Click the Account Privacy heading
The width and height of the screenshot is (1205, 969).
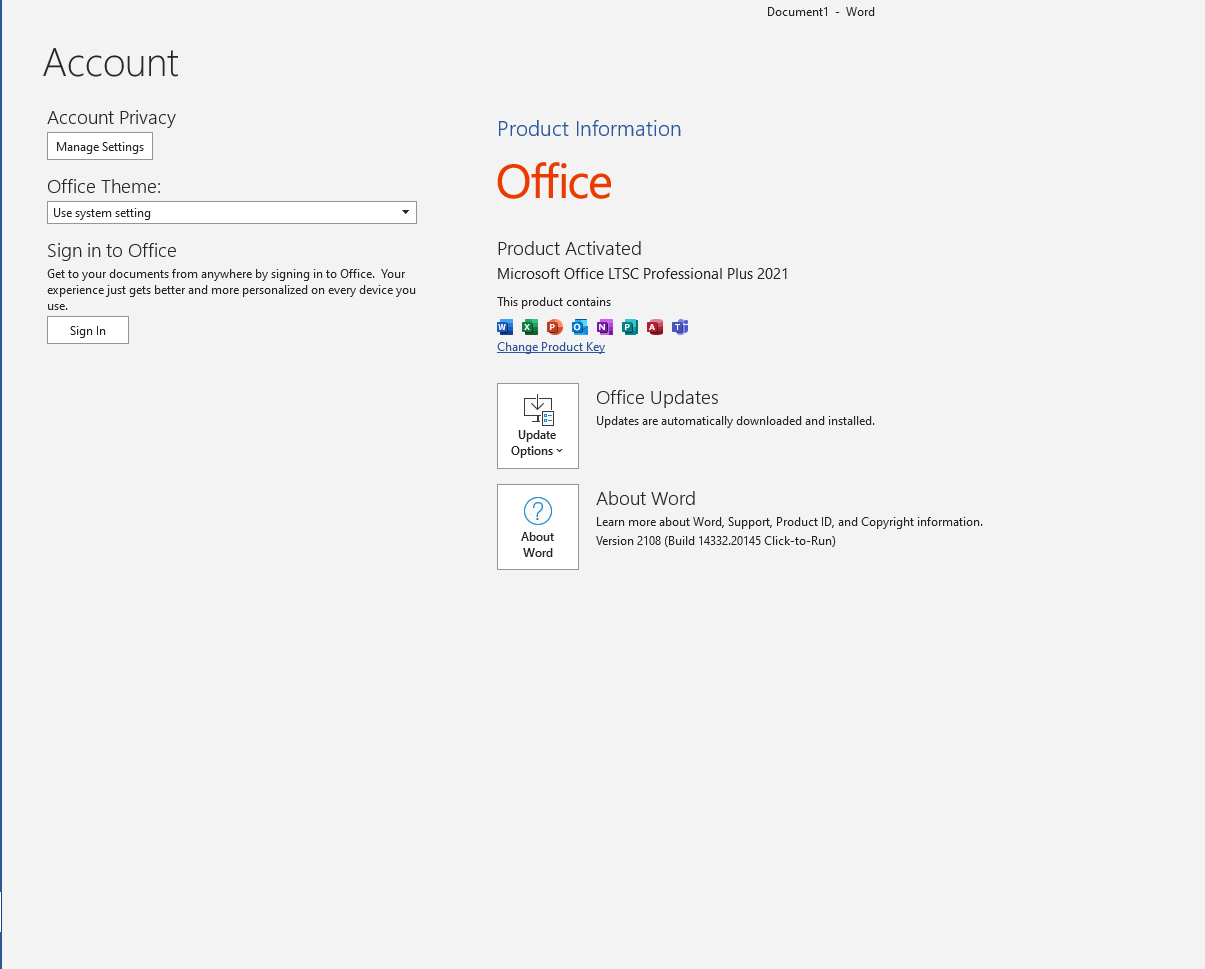click(111, 118)
